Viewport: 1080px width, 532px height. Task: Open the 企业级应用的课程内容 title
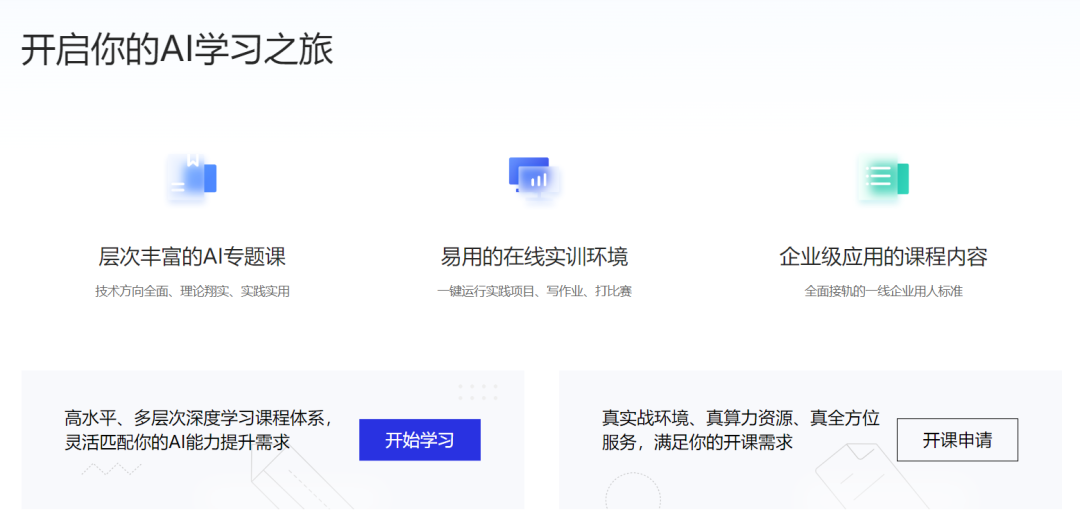[883, 257]
